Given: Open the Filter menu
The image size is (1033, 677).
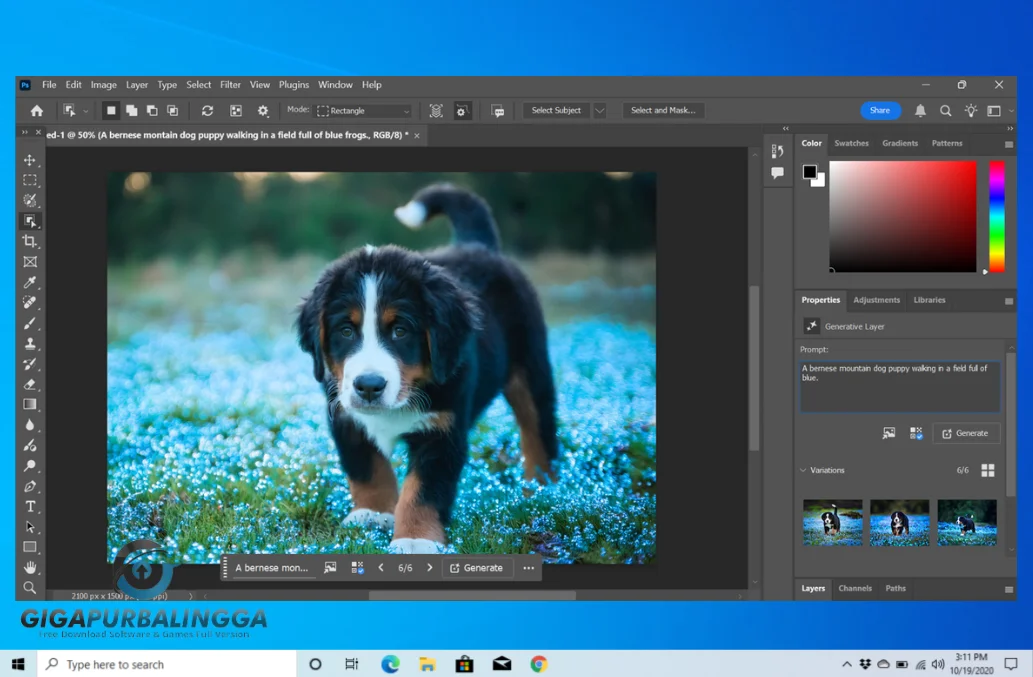Looking at the screenshot, I should (x=230, y=85).
